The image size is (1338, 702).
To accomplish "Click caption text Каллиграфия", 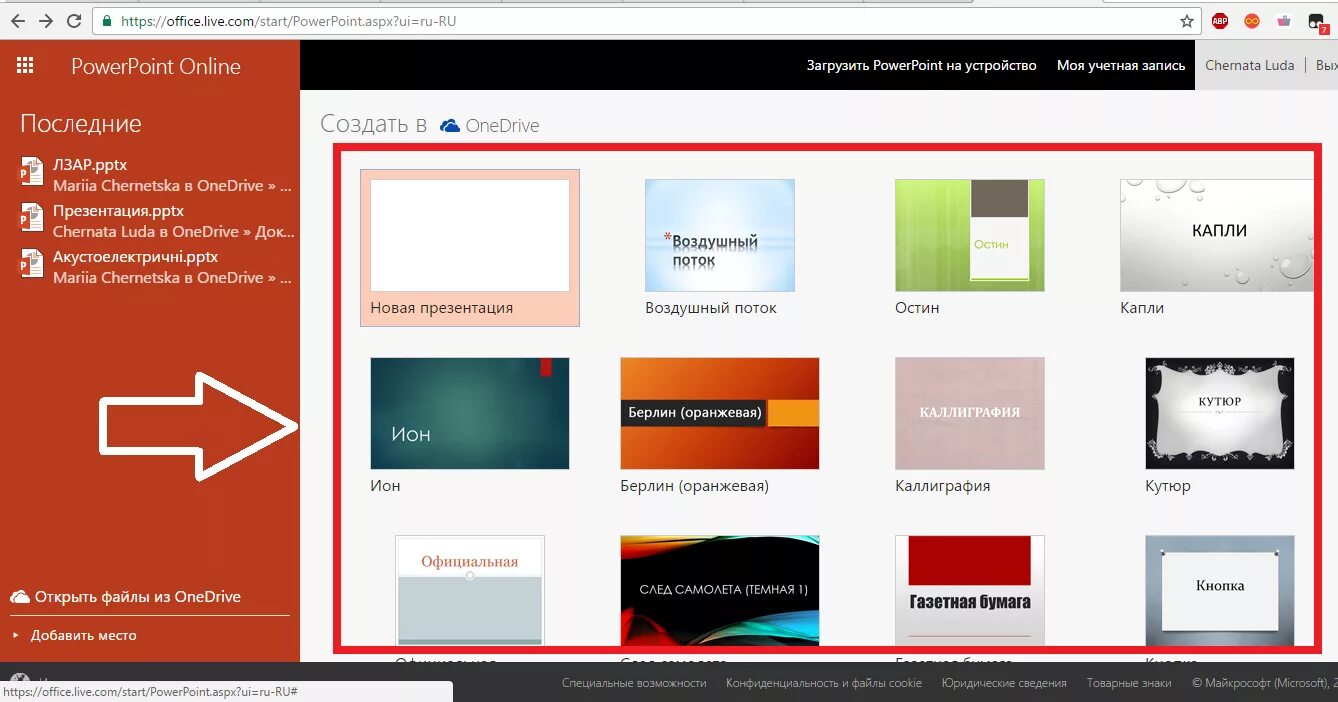I will coord(943,486).
